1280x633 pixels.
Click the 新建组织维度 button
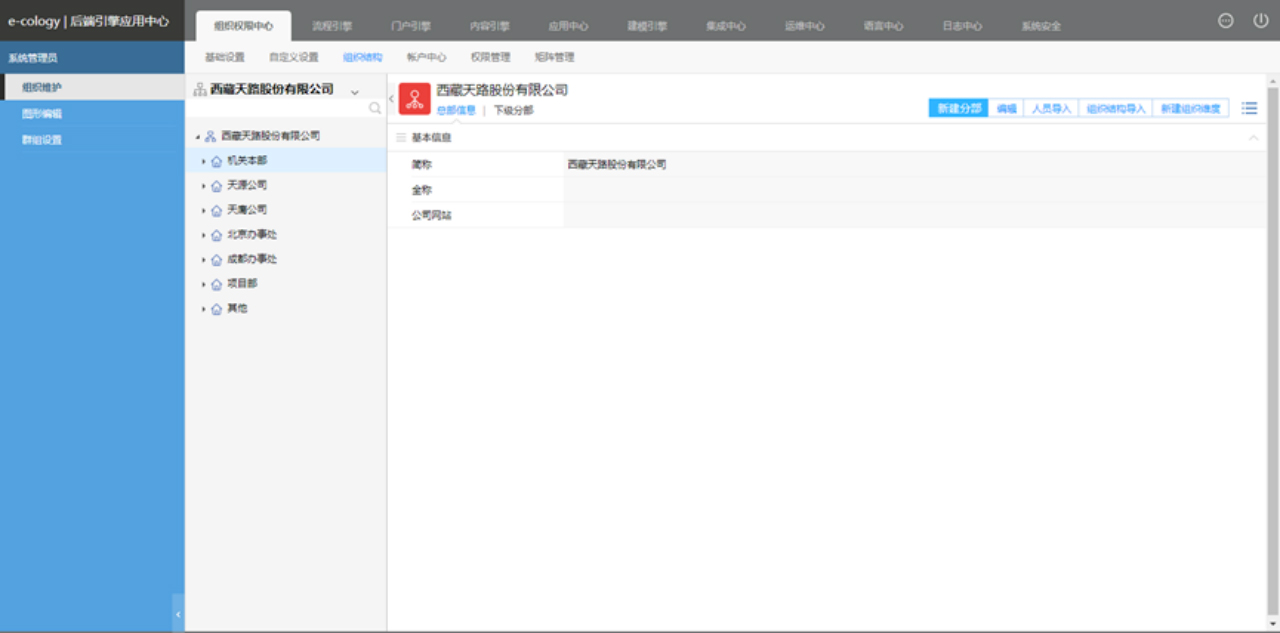(1191, 108)
